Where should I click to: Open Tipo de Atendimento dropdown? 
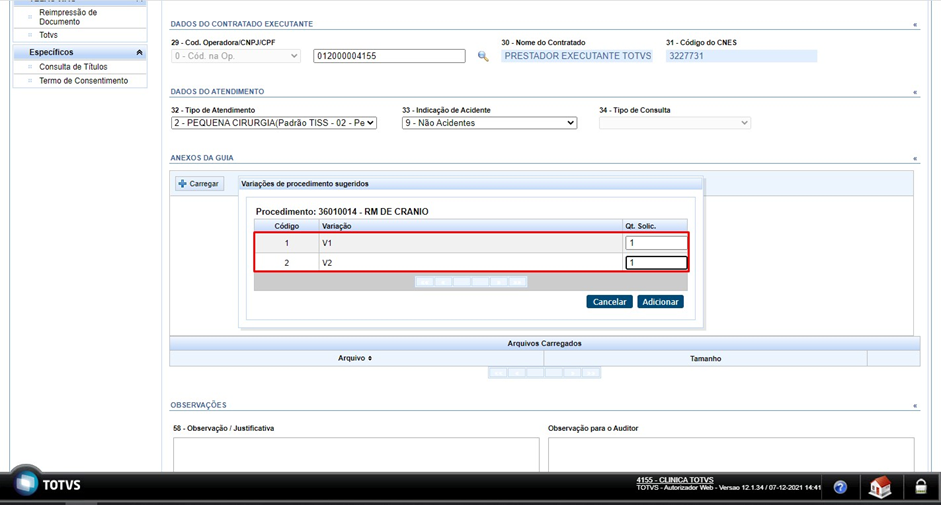pyautogui.click(x=274, y=123)
